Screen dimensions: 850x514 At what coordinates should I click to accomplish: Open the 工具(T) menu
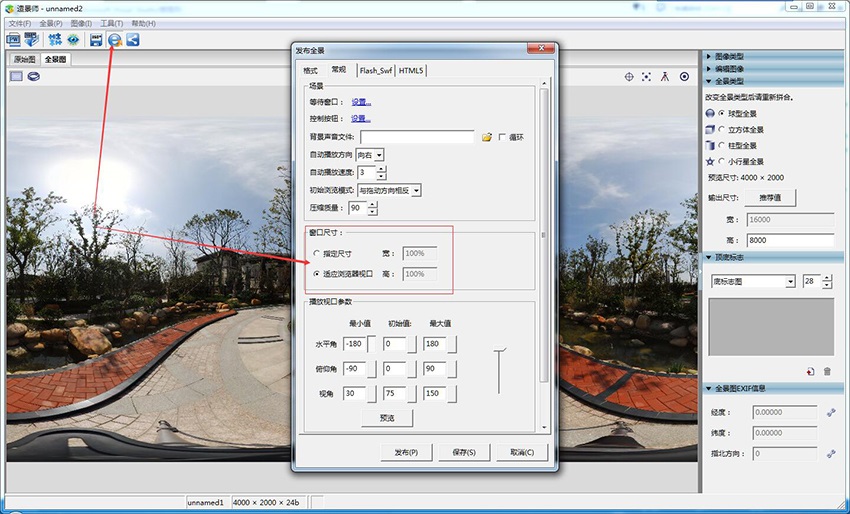point(113,23)
